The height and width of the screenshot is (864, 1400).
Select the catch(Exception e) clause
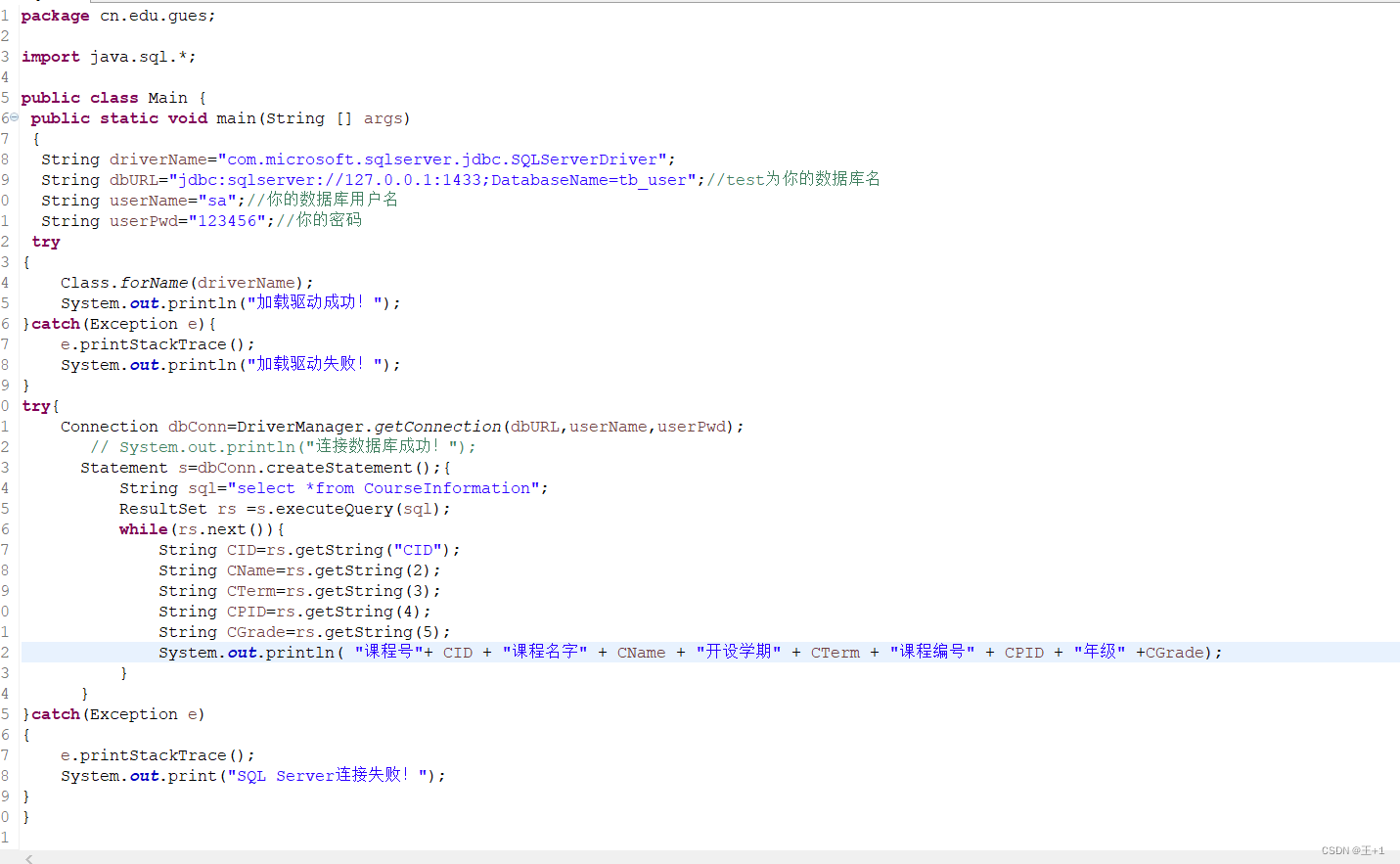(x=115, y=713)
